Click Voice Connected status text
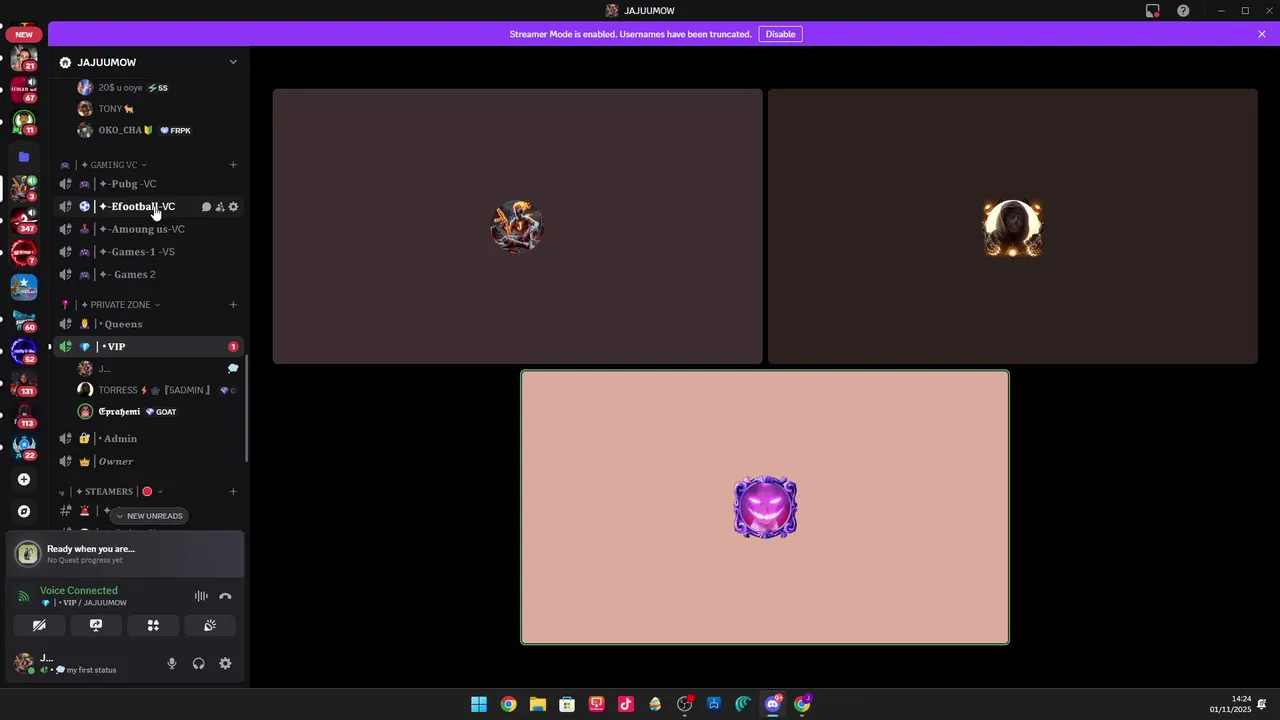The width and height of the screenshot is (1280, 720). click(x=79, y=590)
